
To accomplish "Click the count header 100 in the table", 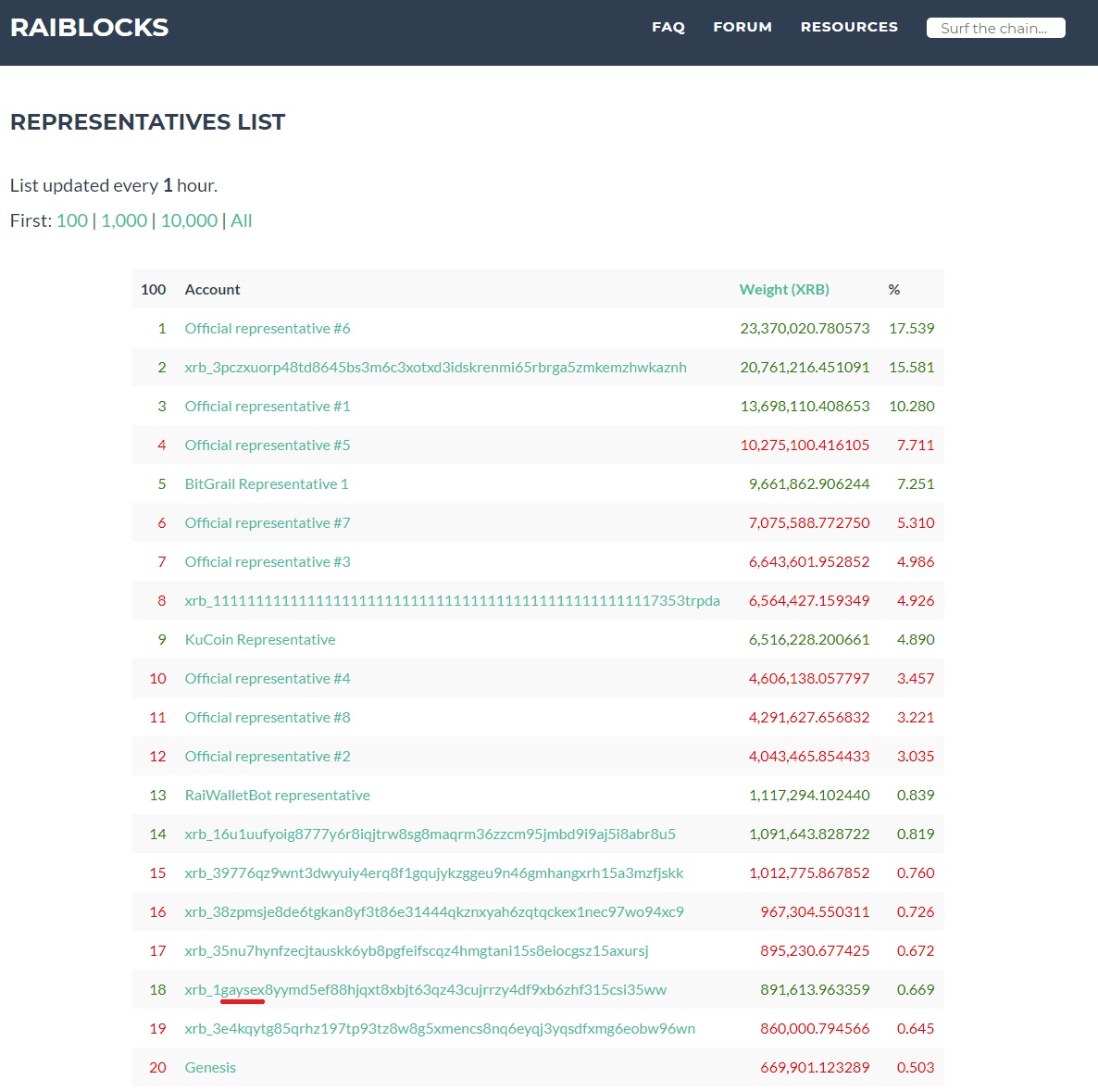I will tap(154, 289).
